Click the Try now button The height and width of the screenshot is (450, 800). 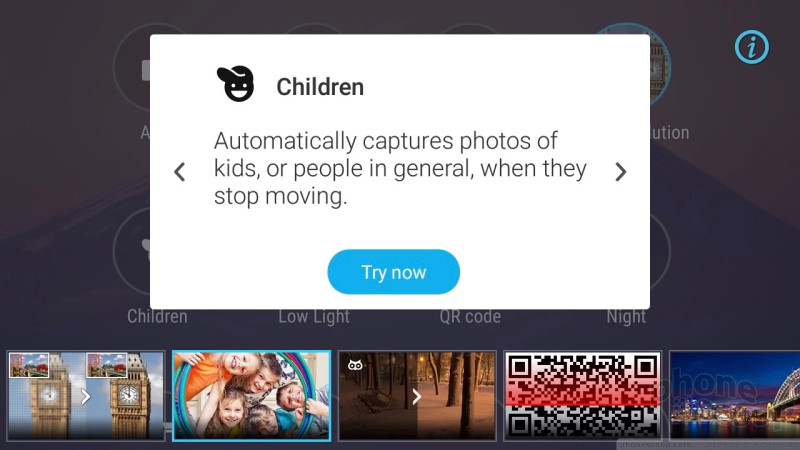393,272
